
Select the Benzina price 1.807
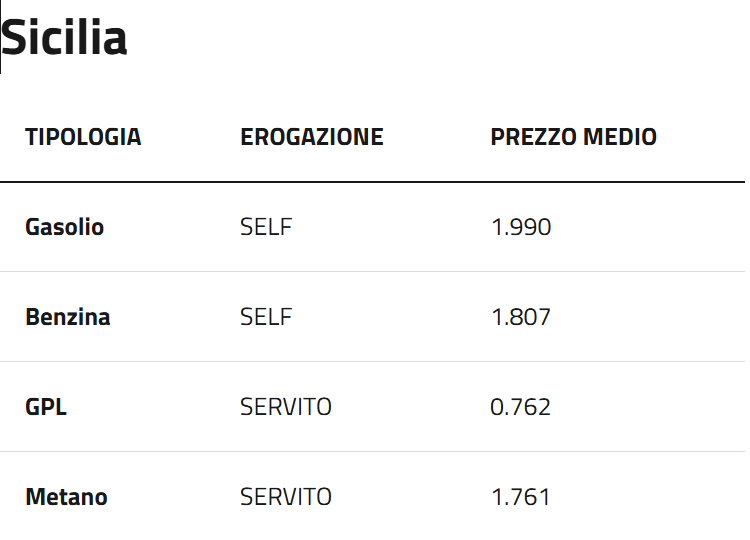coord(521,317)
